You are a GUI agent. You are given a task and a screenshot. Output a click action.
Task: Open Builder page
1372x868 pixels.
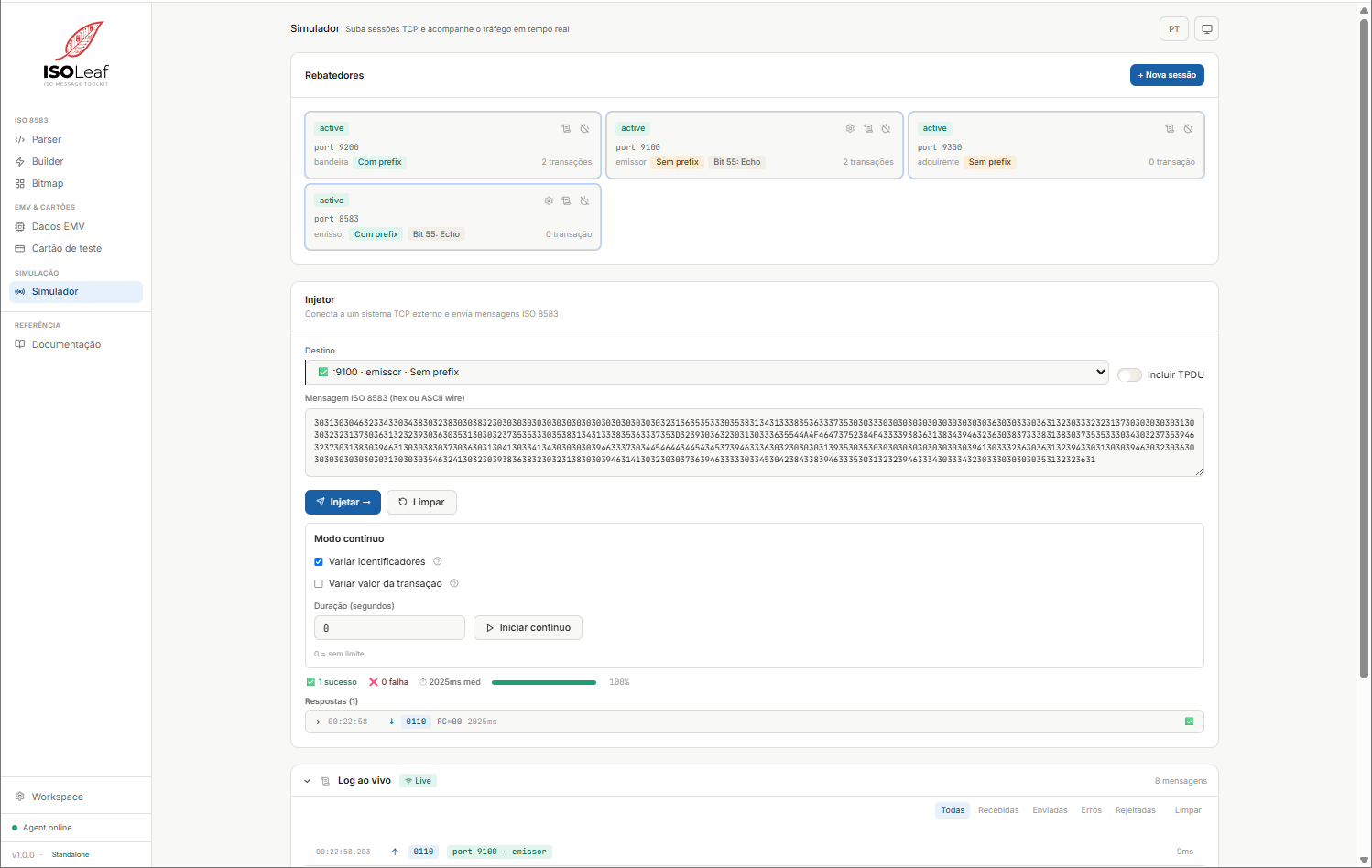click(76, 162)
